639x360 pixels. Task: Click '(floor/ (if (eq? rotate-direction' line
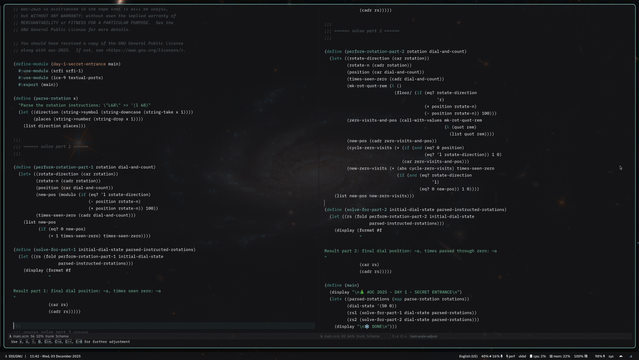tap(436, 93)
